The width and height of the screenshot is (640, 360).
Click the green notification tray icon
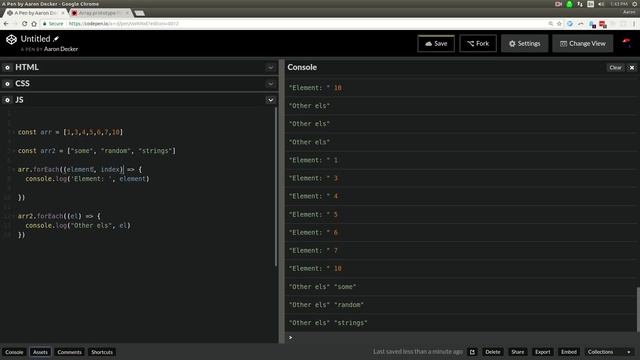click(569, 4)
